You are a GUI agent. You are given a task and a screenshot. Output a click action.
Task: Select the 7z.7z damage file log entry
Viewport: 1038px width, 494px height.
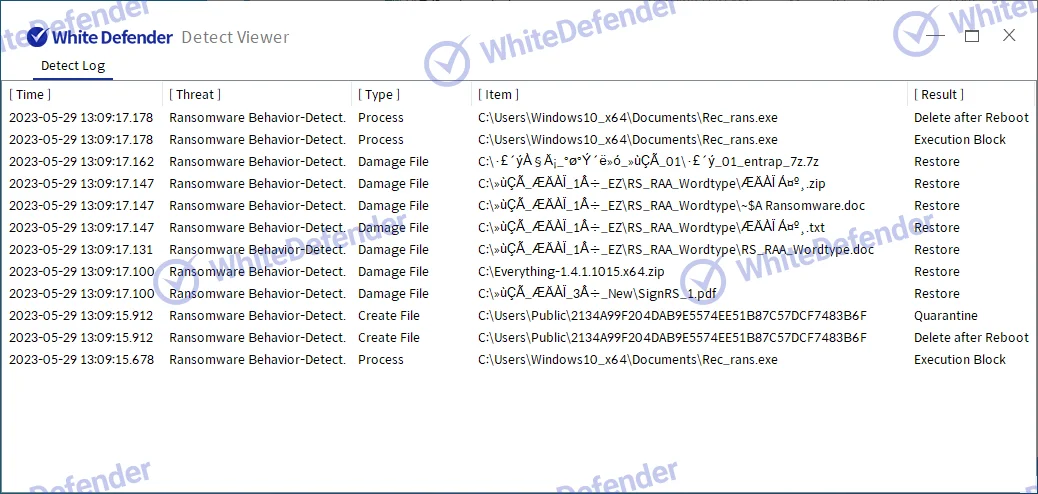point(648,162)
